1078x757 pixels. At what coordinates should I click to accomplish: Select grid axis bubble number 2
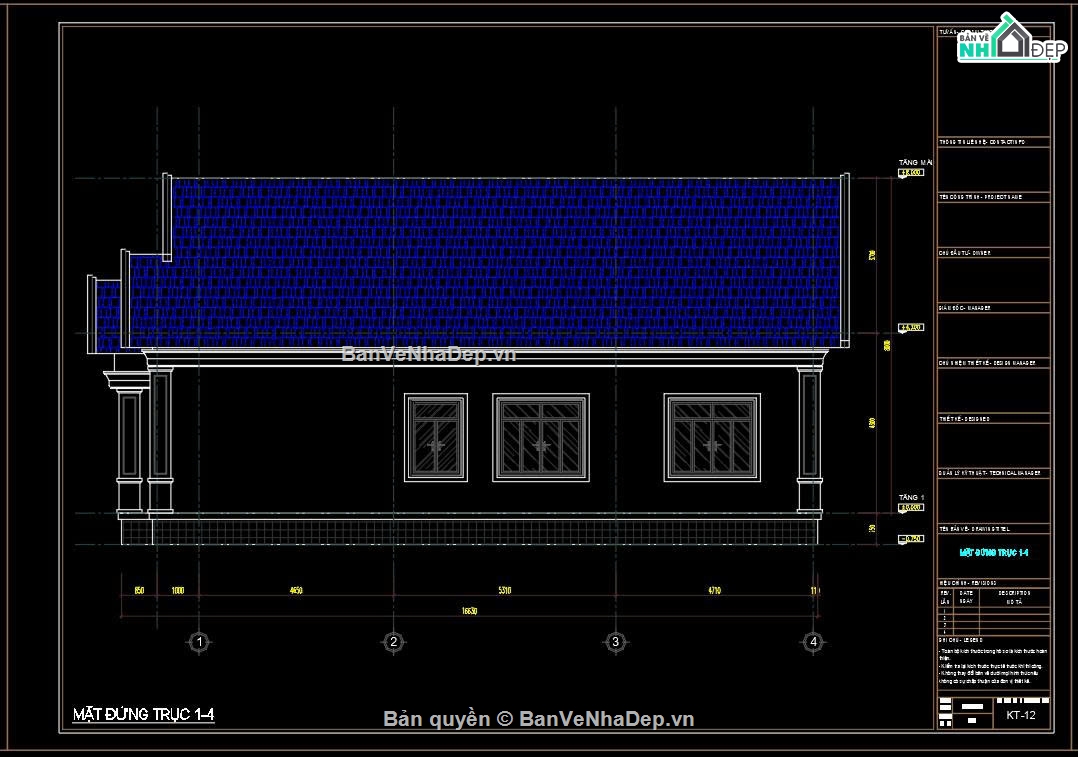[x=394, y=641]
